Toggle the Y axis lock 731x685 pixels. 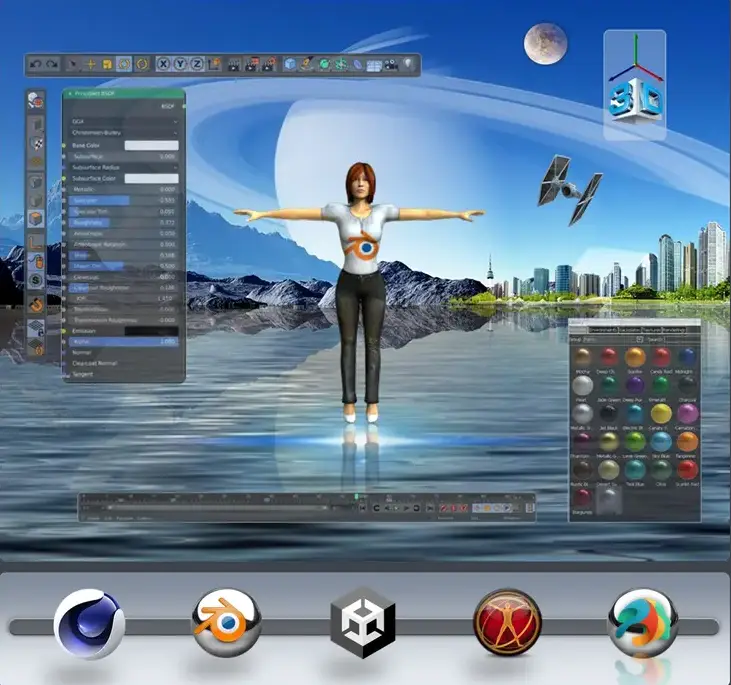coord(180,64)
